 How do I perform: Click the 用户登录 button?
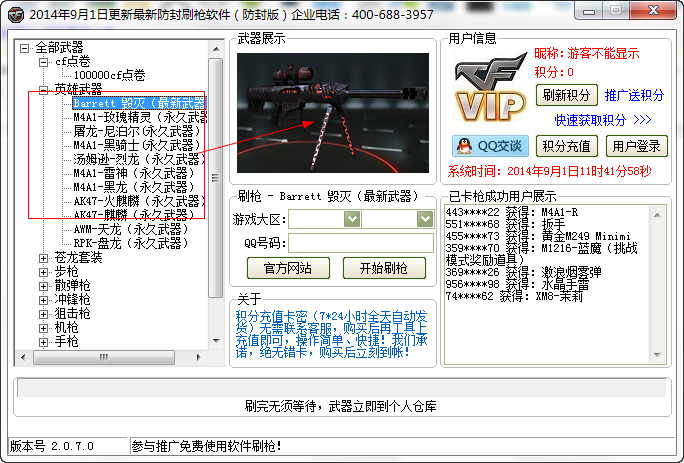tap(636, 146)
